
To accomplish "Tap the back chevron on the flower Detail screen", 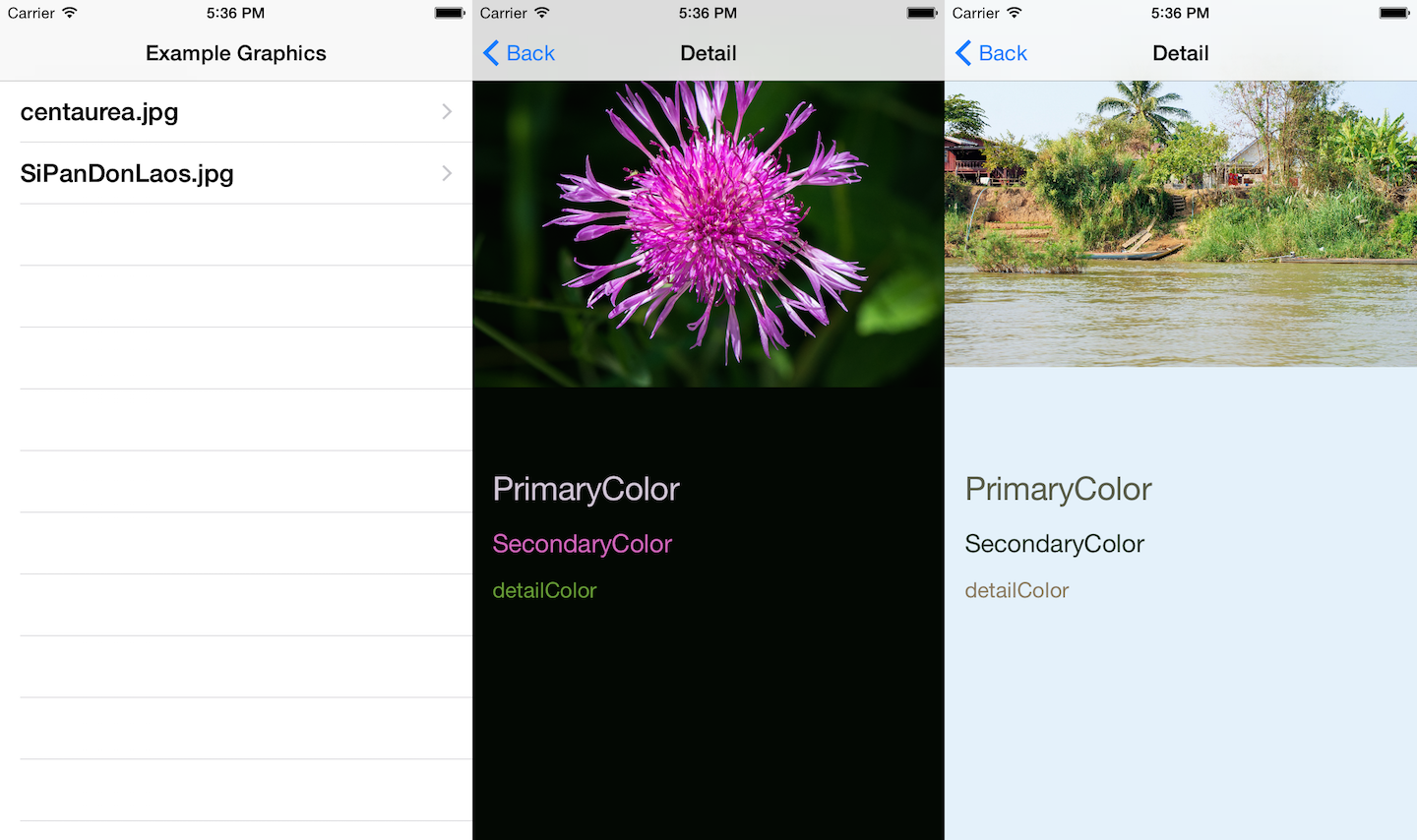I will pos(491,53).
